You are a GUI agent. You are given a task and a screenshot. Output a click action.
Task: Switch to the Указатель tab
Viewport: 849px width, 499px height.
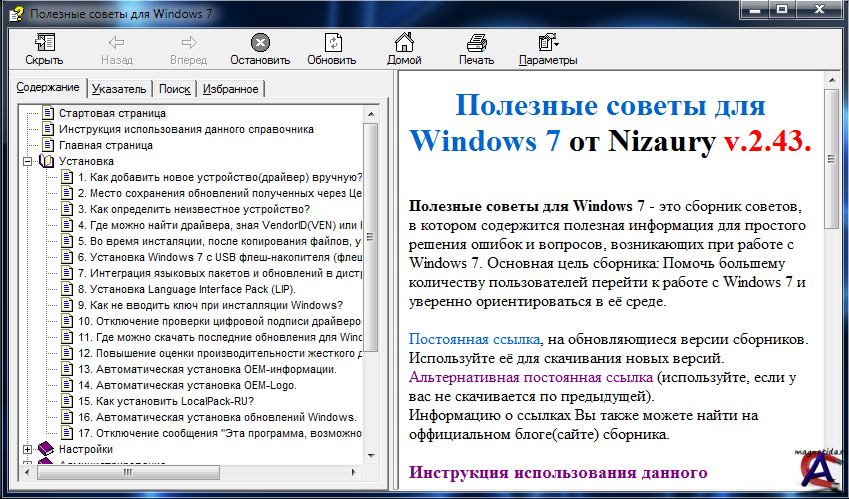(119, 89)
